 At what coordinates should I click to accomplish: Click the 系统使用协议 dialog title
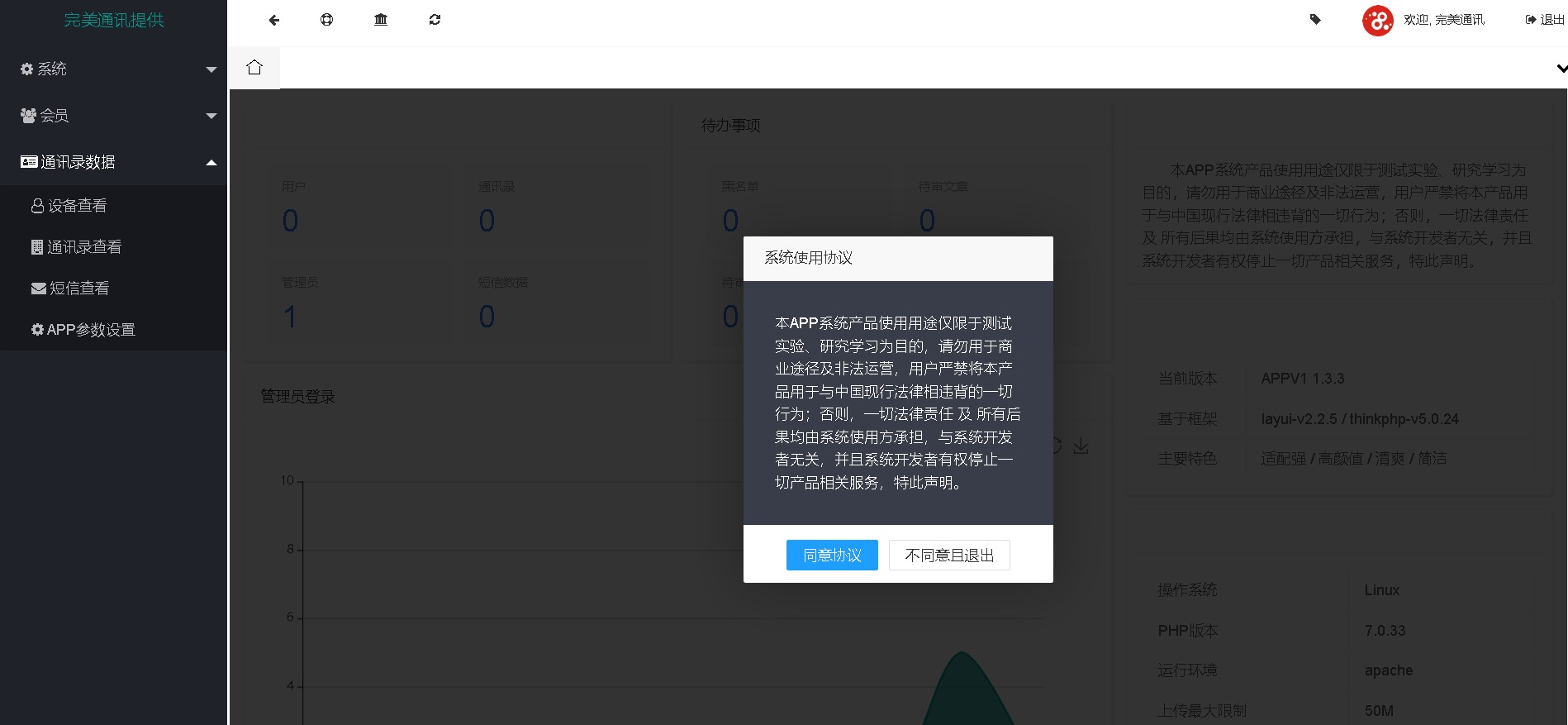coord(808,258)
